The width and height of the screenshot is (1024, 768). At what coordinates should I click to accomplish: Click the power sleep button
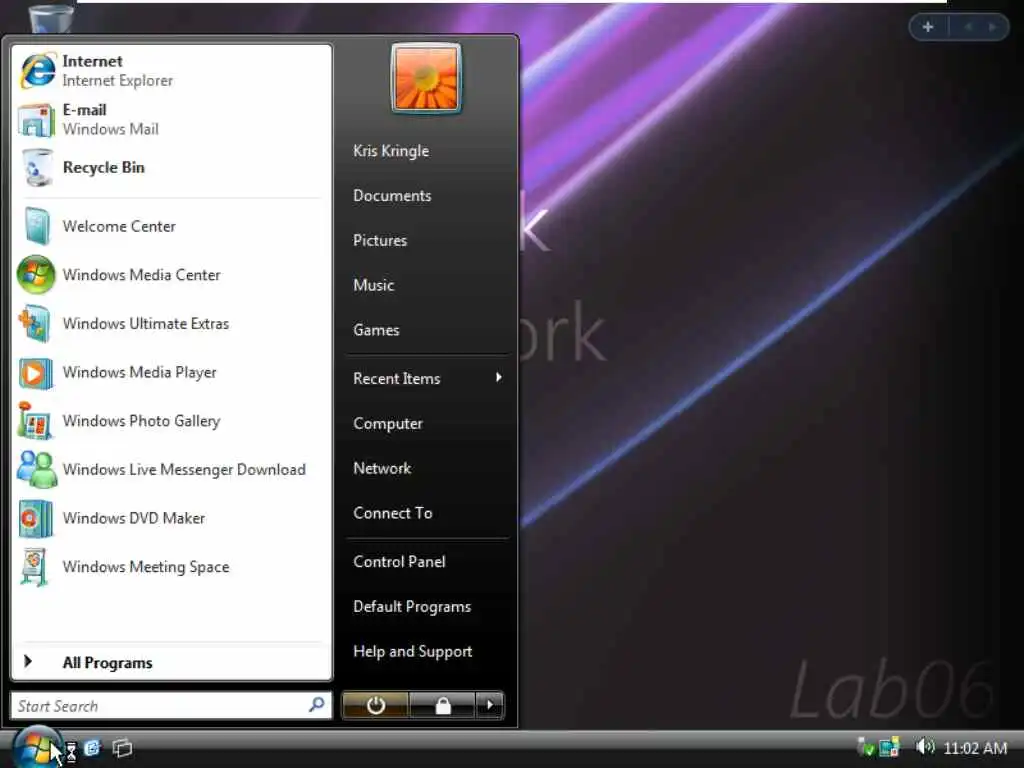(x=376, y=705)
